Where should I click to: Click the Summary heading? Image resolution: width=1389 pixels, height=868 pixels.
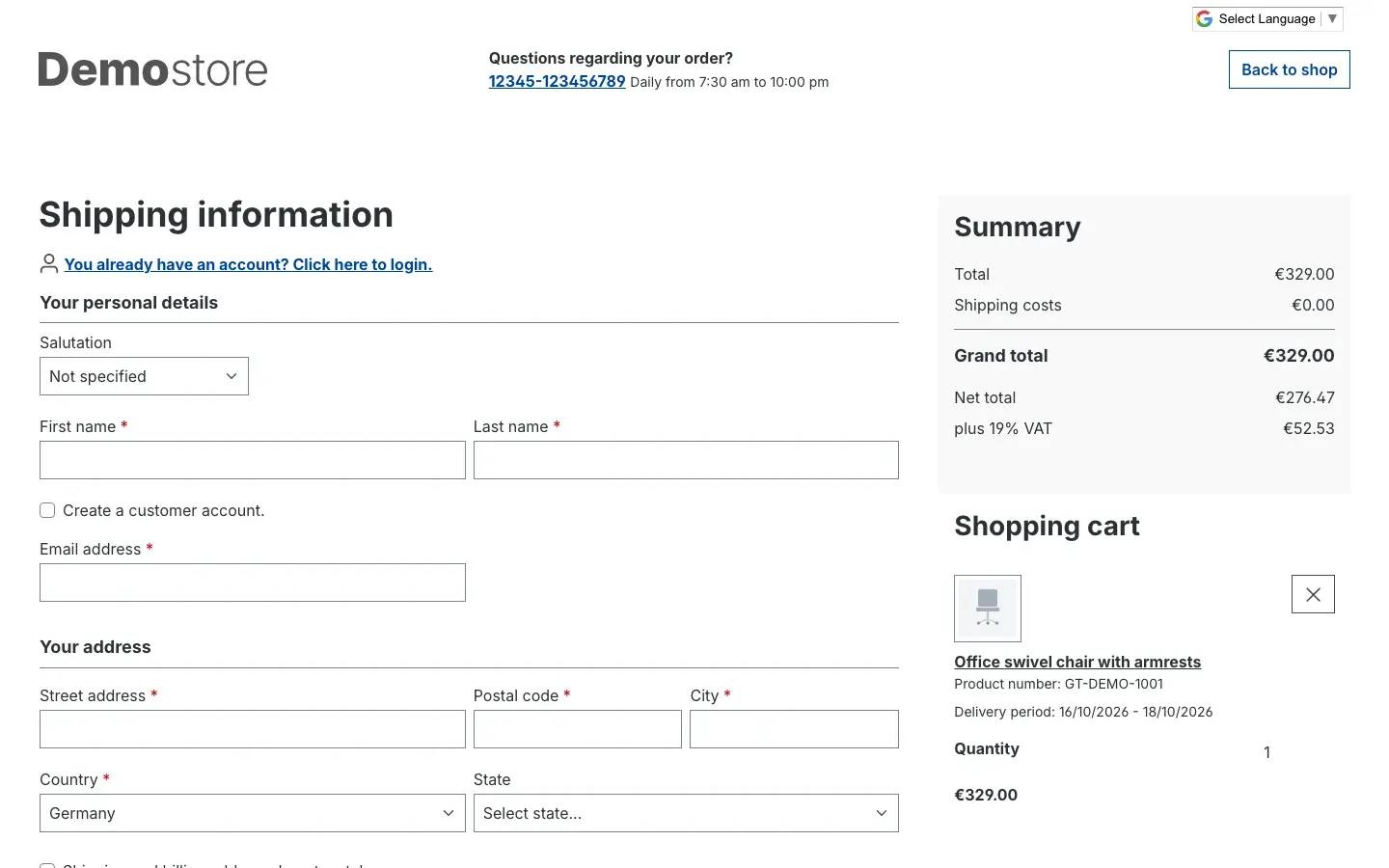click(1017, 227)
